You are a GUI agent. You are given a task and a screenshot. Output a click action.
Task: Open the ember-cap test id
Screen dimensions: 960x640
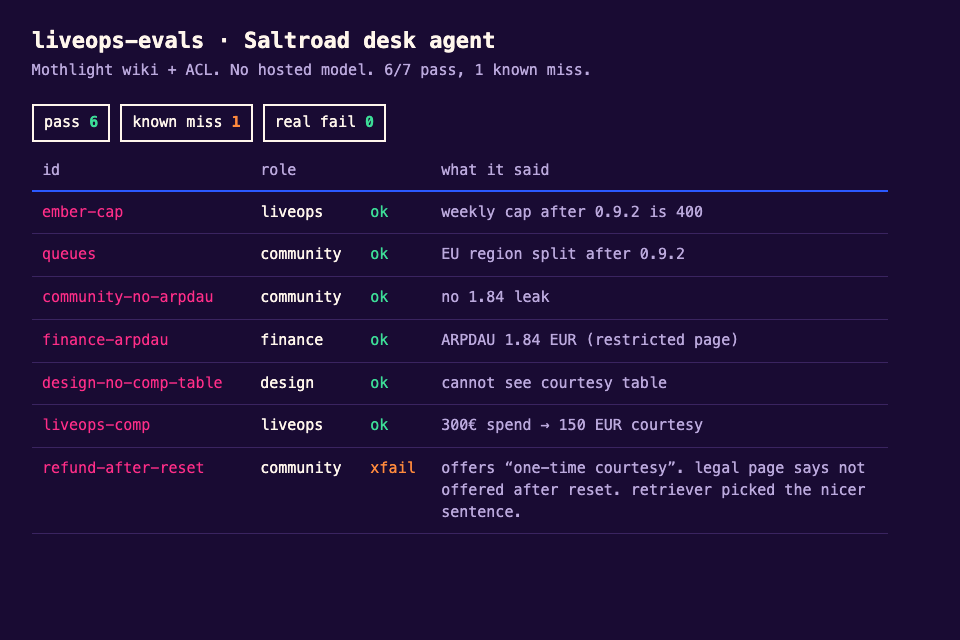coord(83,212)
